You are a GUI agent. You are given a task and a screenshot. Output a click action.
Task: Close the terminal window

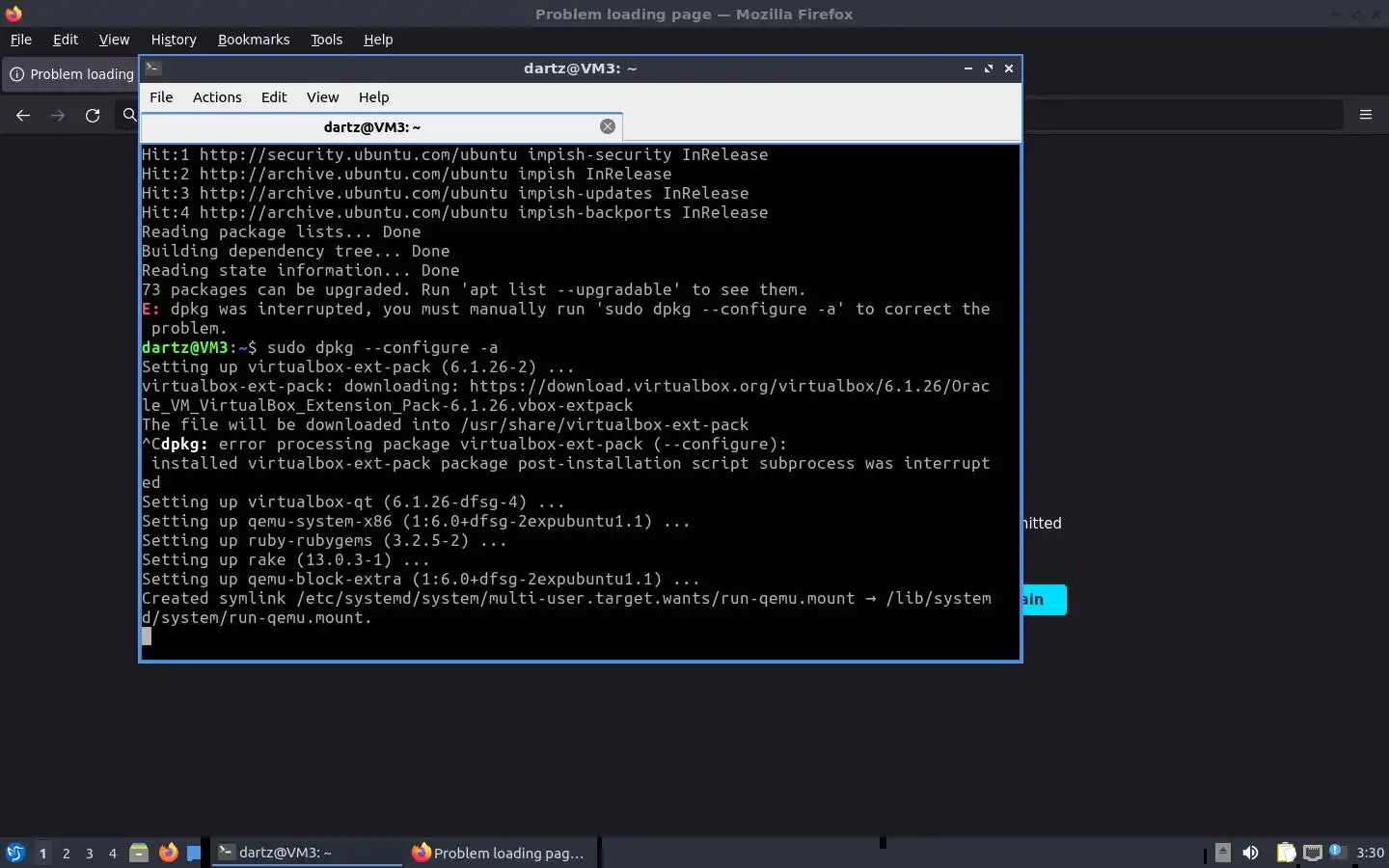pos(1009,68)
